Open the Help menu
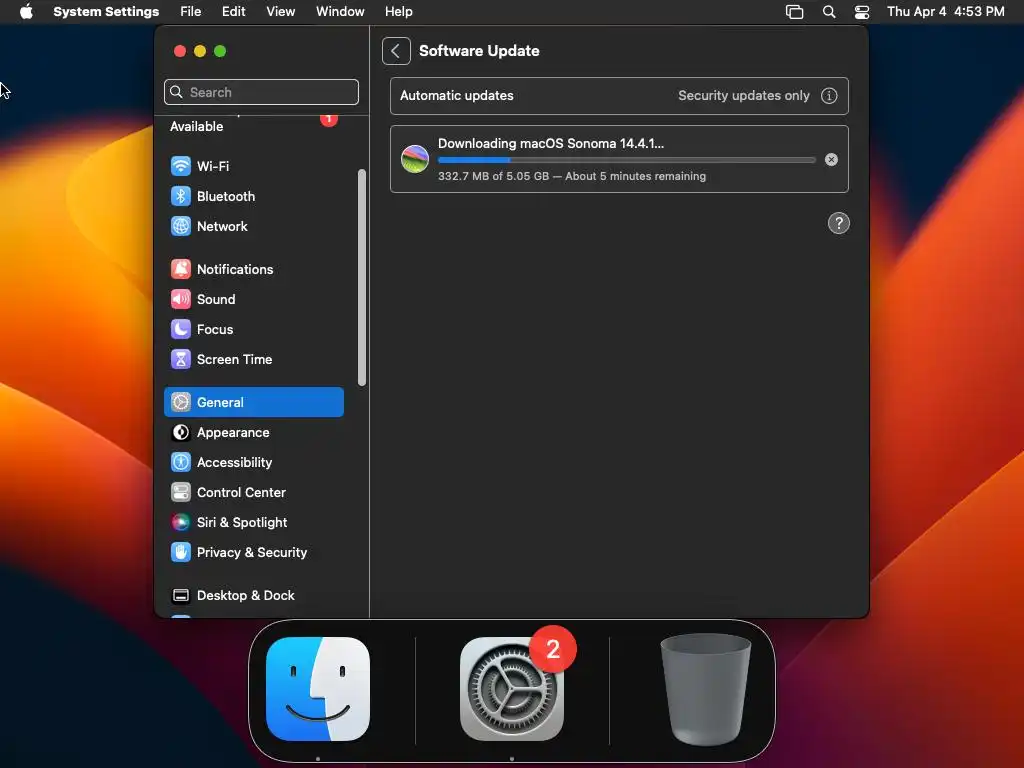The image size is (1024, 768). (398, 12)
